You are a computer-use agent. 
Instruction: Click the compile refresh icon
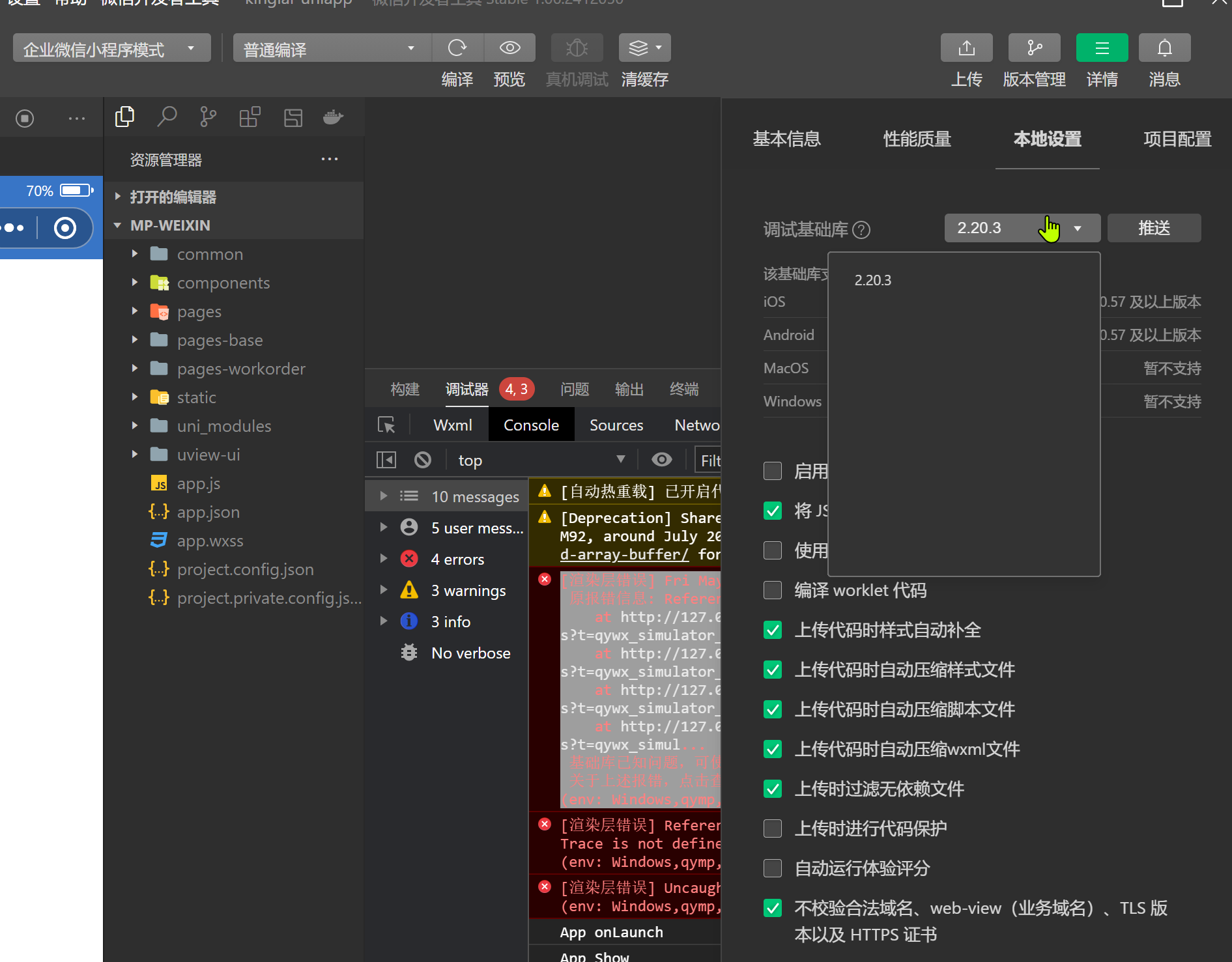pyautogui.click(x=457, y=48)
